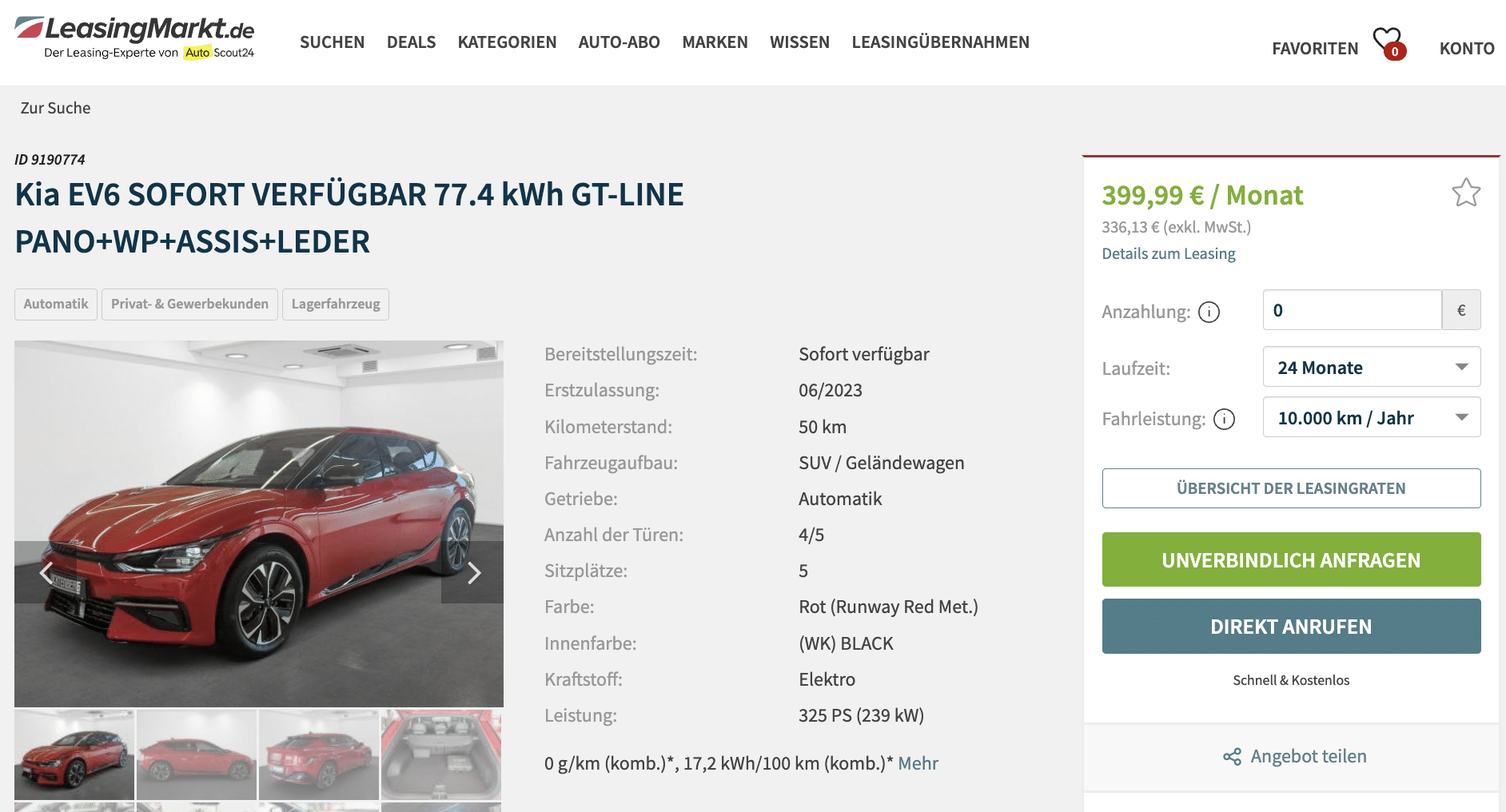1506x812 pixels.
Task: Click the Farbe value Rot (Runway Red Met.)
Action: [888, 607]
